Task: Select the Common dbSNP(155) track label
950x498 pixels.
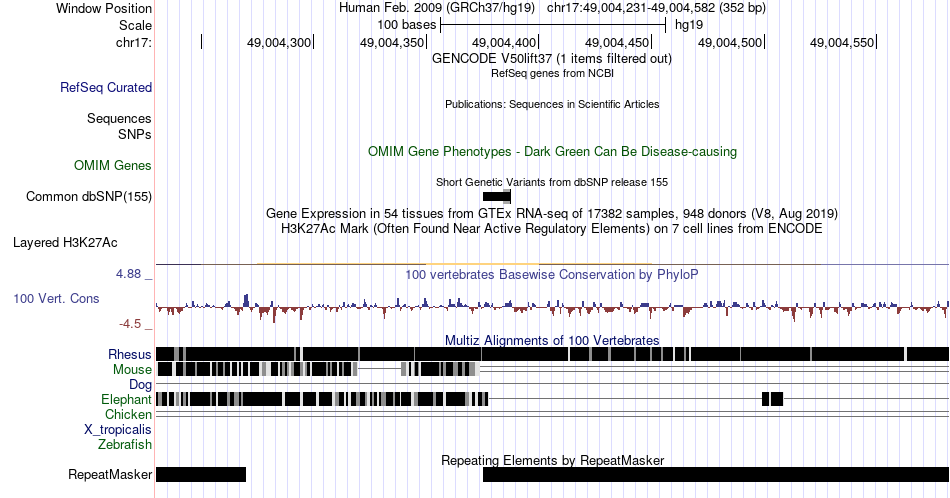Action: point(88,196)
